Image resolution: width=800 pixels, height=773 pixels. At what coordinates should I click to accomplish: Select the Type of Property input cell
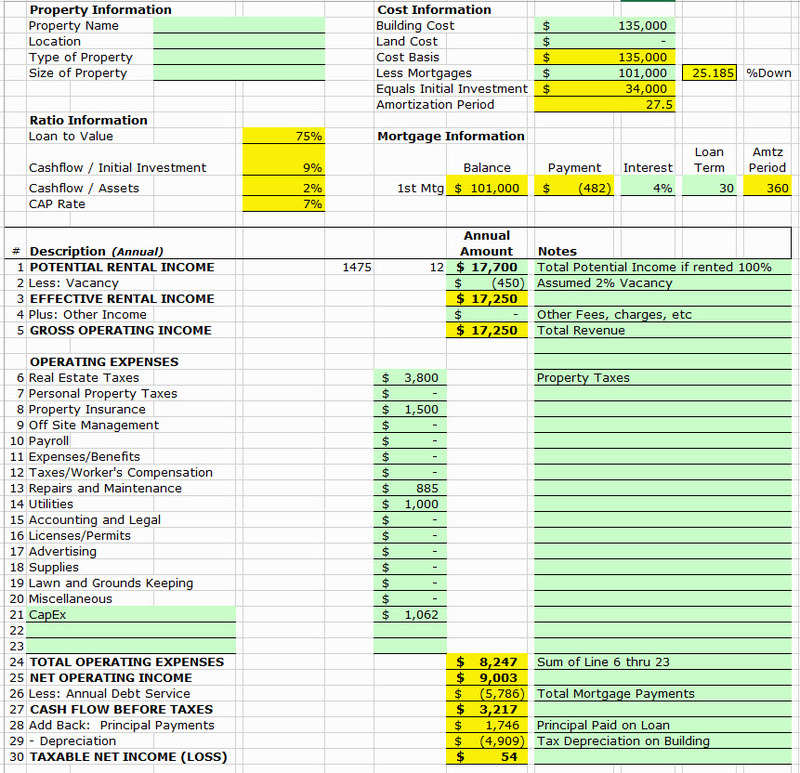click(239, 57)
